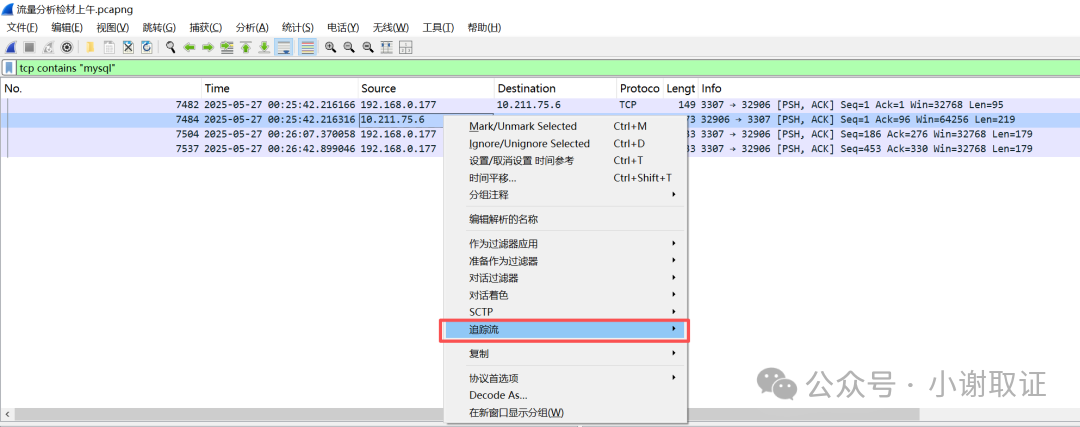Open the 电话(Y) menu

click(x=343, y=28)
